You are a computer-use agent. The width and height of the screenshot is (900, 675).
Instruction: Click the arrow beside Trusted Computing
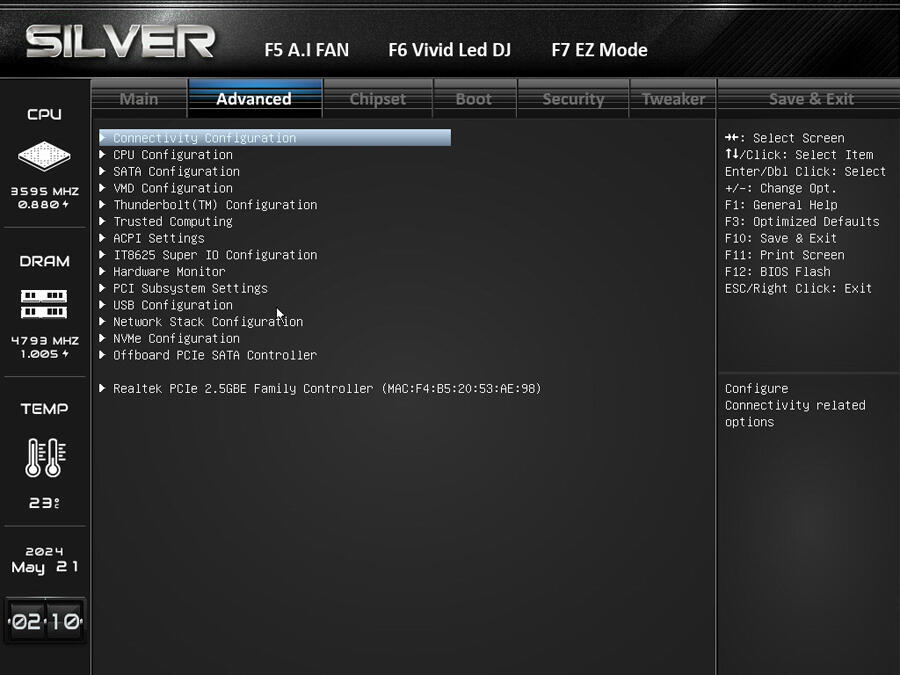102,221
